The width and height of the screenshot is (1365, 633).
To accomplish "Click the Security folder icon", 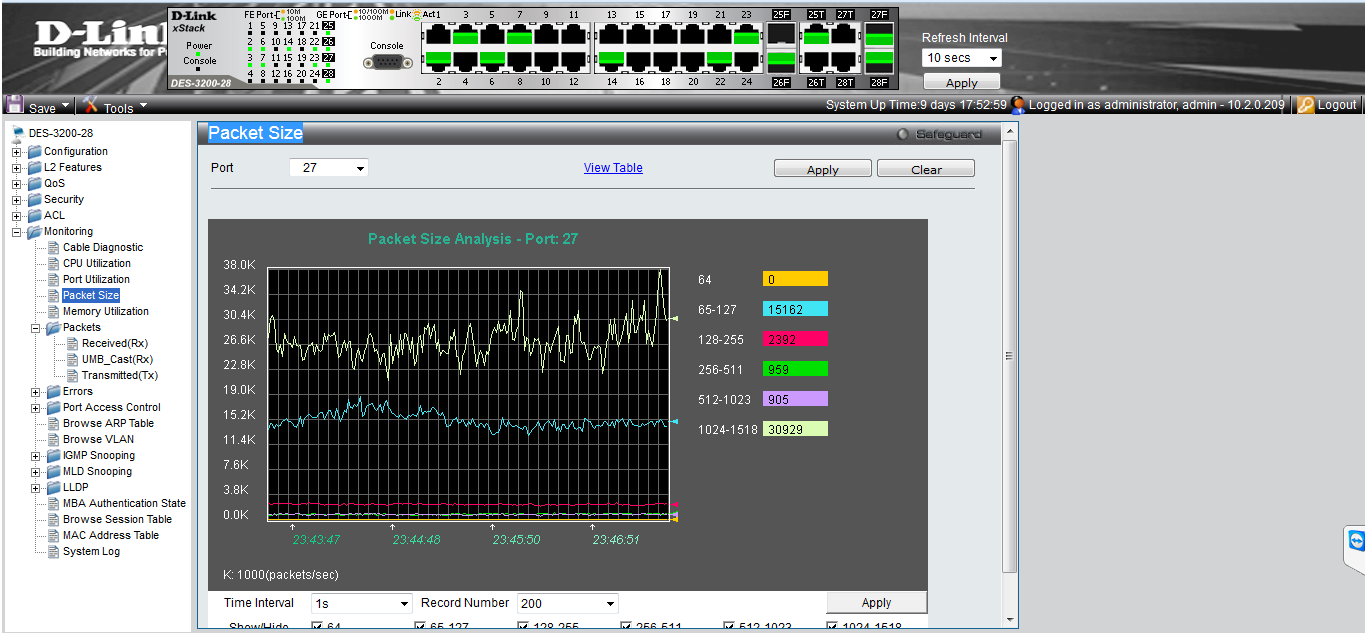I will coord(35,199).
